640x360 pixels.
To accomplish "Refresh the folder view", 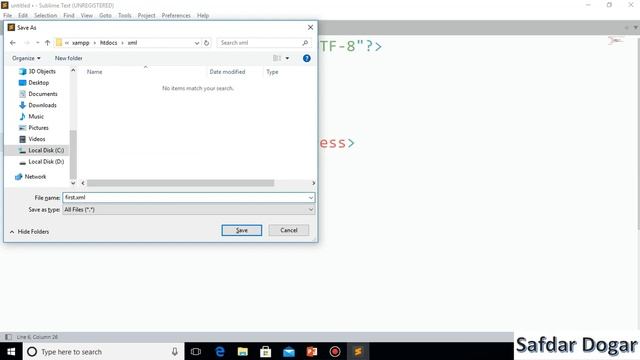I will 207,43.
